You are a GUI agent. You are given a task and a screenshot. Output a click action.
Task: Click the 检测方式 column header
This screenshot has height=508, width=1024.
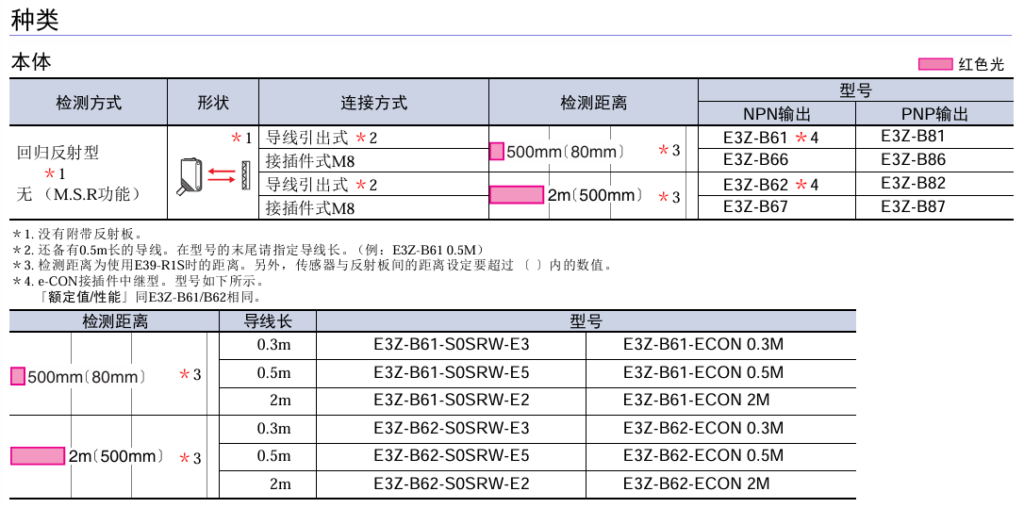88,102
